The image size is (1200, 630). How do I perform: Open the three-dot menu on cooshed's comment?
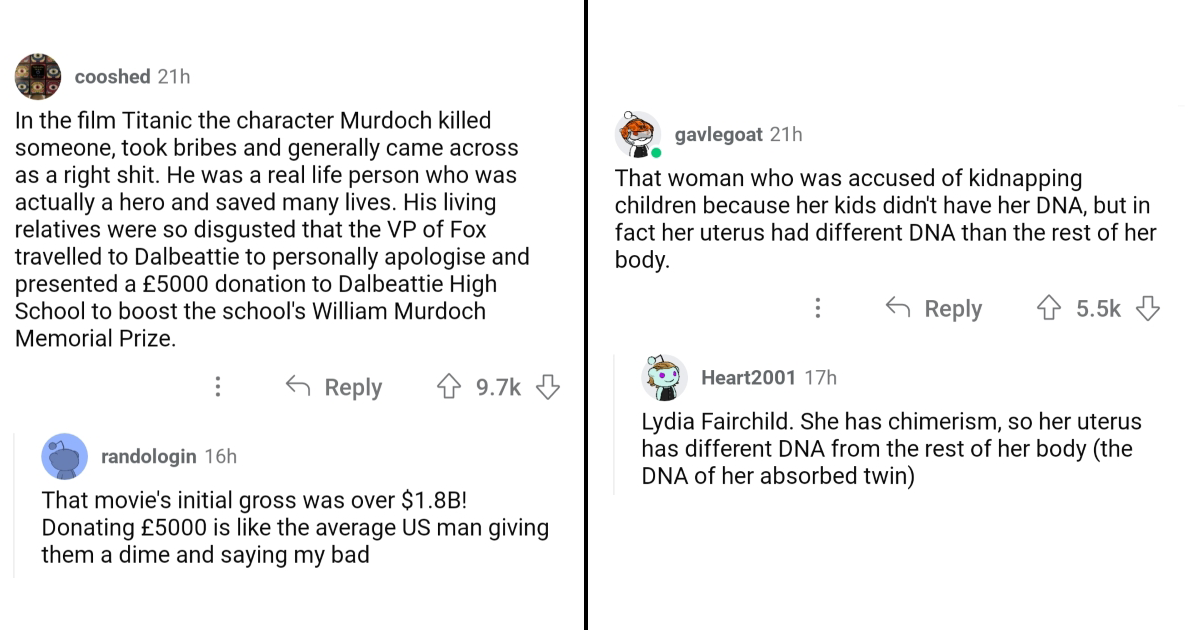(218, 387)
